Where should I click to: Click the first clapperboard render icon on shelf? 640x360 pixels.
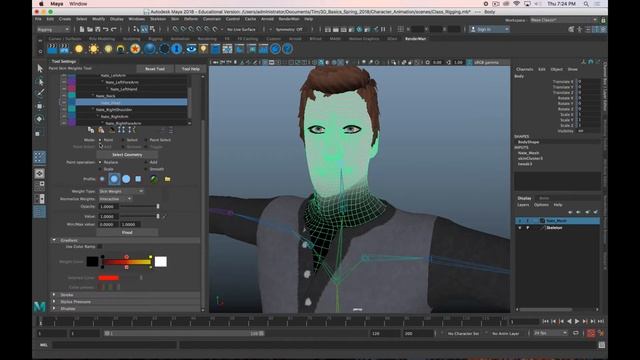pyautogui.click(x=52, y=49)
